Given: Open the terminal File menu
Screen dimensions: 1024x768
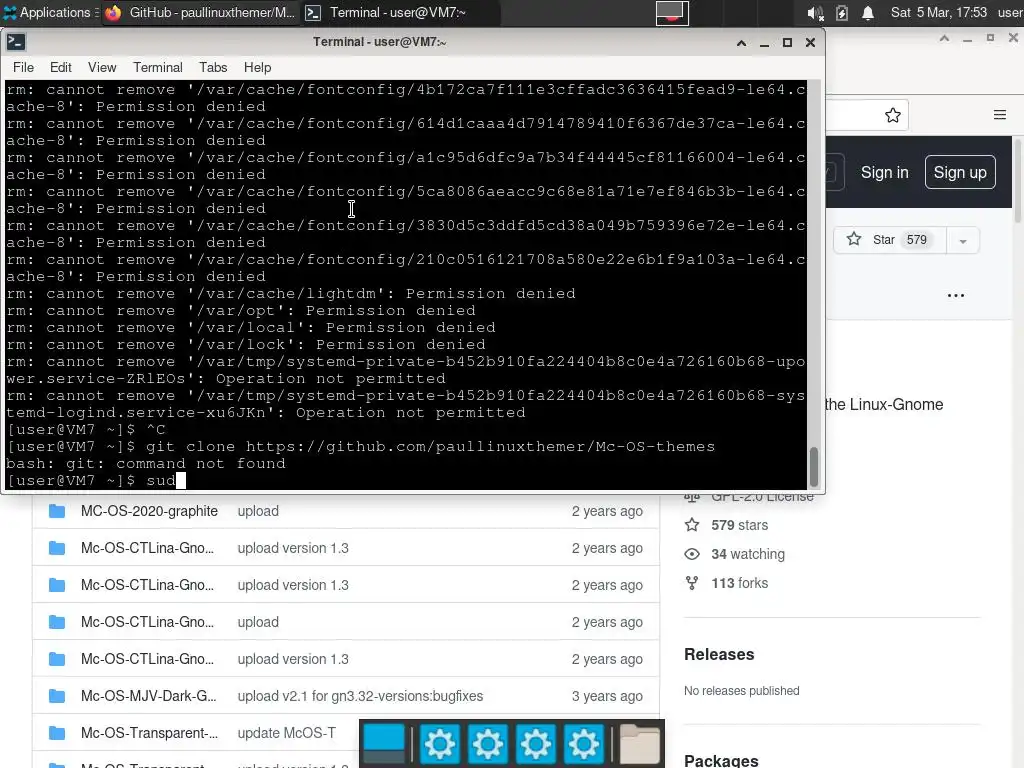Looking at the screenshot, I should point(23,67).
